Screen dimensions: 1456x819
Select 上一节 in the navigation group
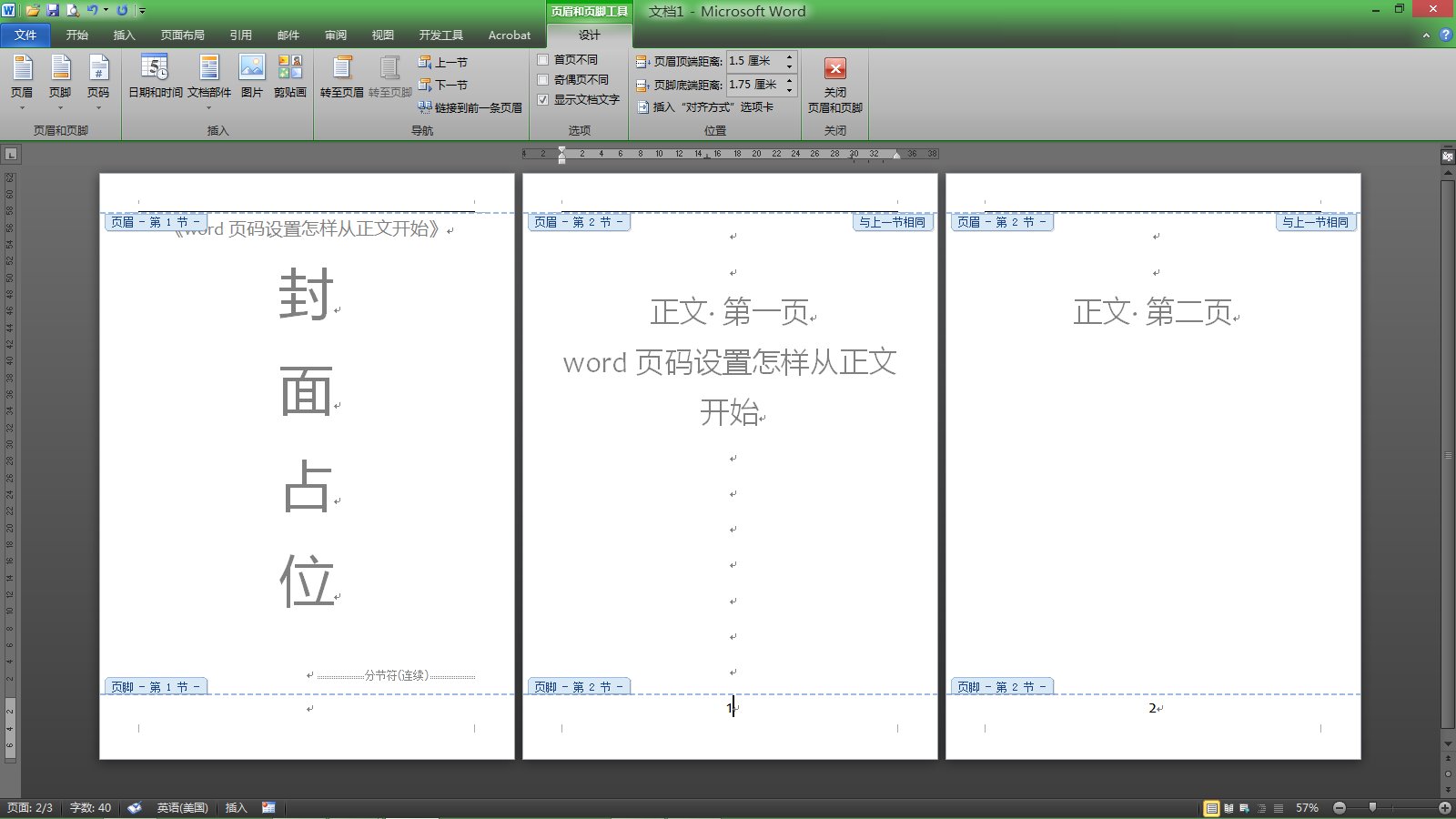coord(446,61)
